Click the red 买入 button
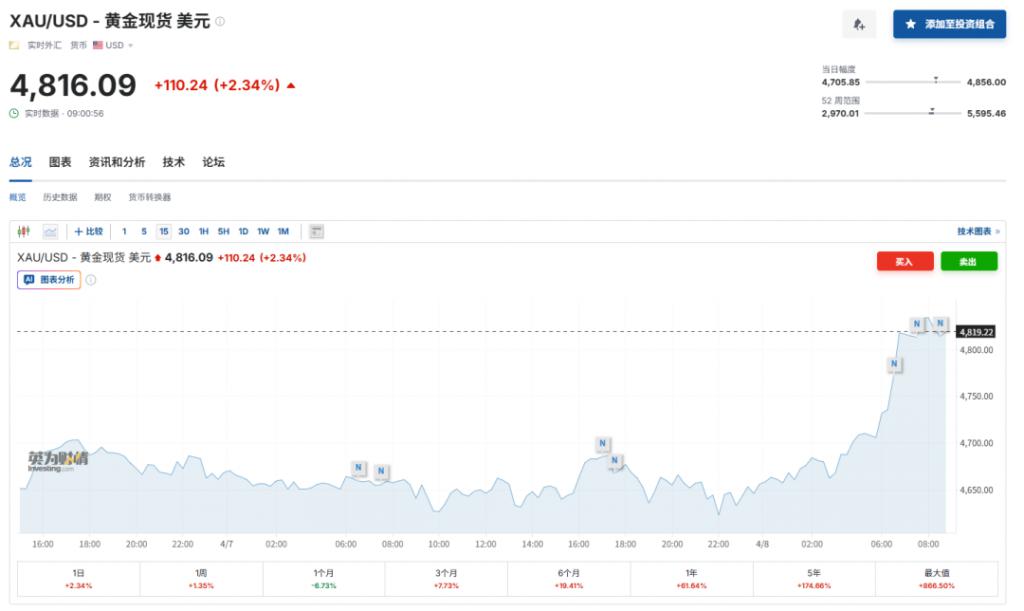Screen dimensions: 1024x611 tap(904, 261)
